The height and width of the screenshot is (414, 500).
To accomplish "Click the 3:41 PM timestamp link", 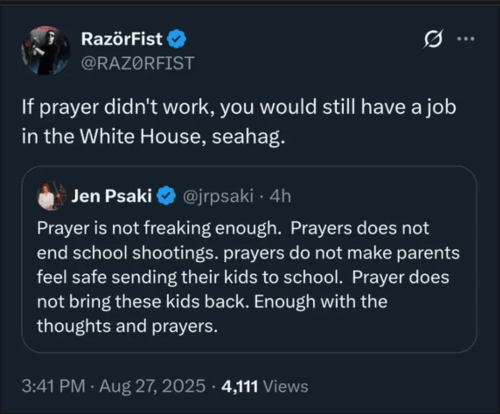I will point(53,386).
